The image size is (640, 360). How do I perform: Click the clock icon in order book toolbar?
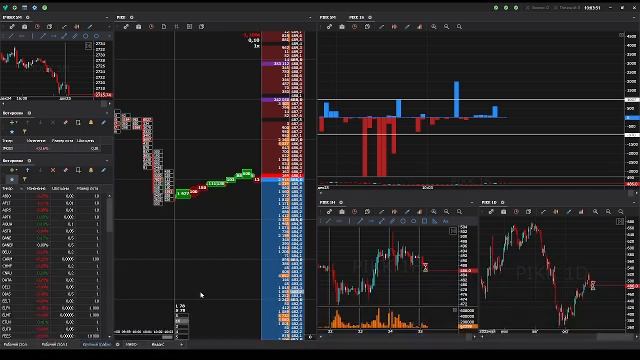pos(151,27)
